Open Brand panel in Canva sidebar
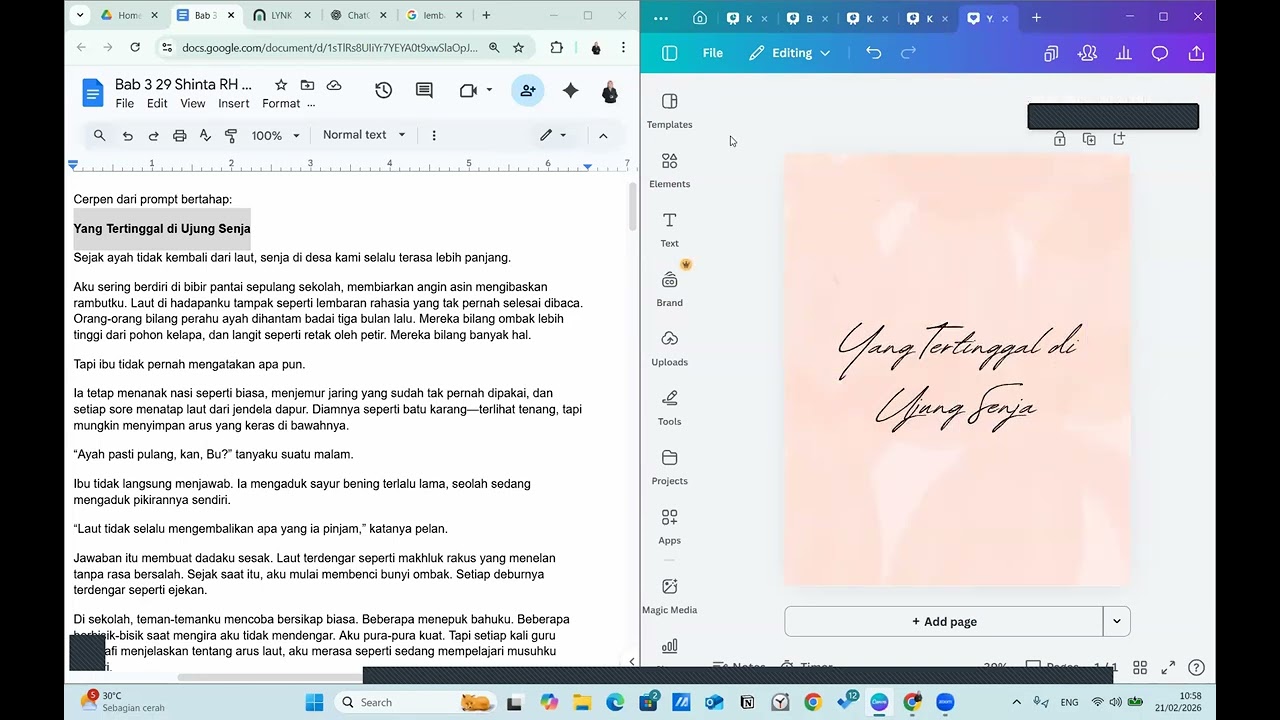Screen dimensions: 1280x720 pos(669,289)
